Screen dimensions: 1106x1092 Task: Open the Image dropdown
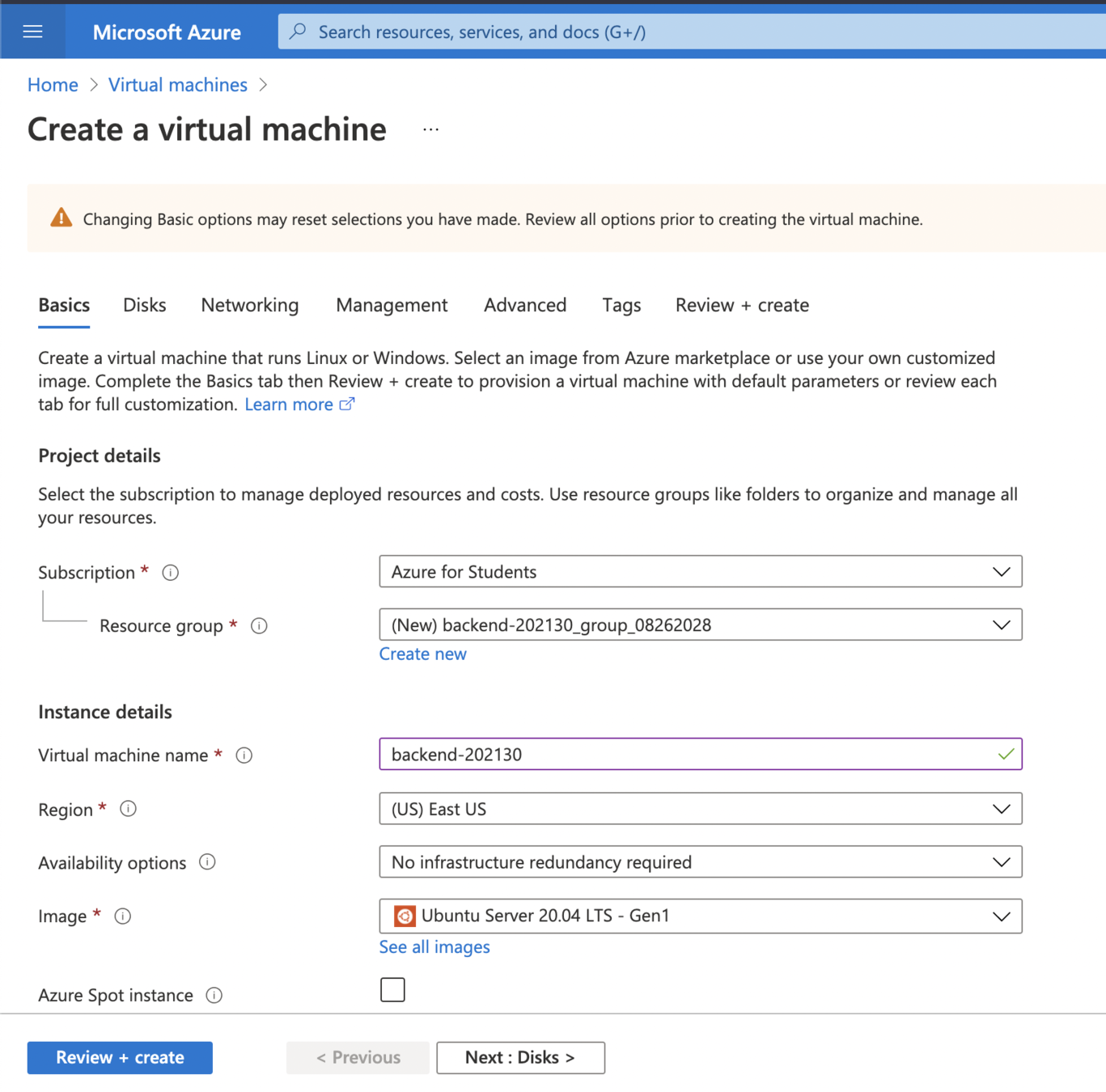click(x=700, y=916)
